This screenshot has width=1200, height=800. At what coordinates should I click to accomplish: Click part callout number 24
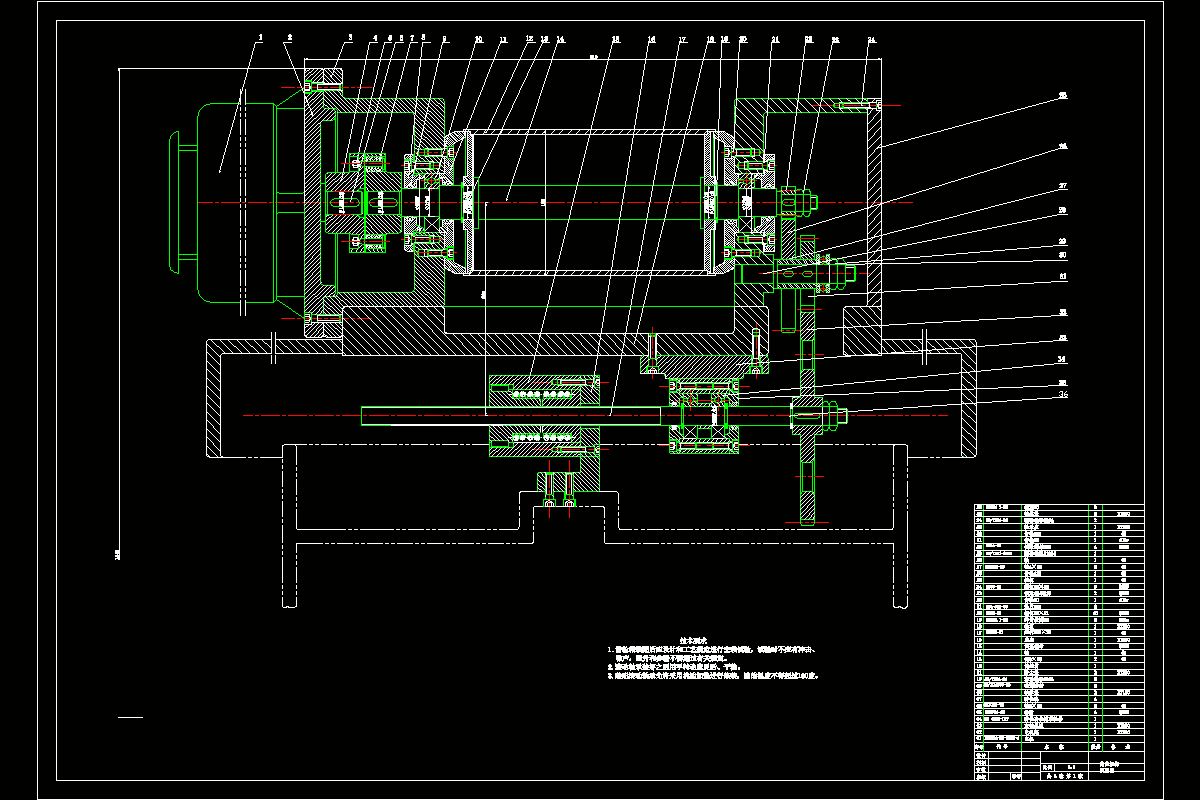pyautogui.click(x=871, y=40)
